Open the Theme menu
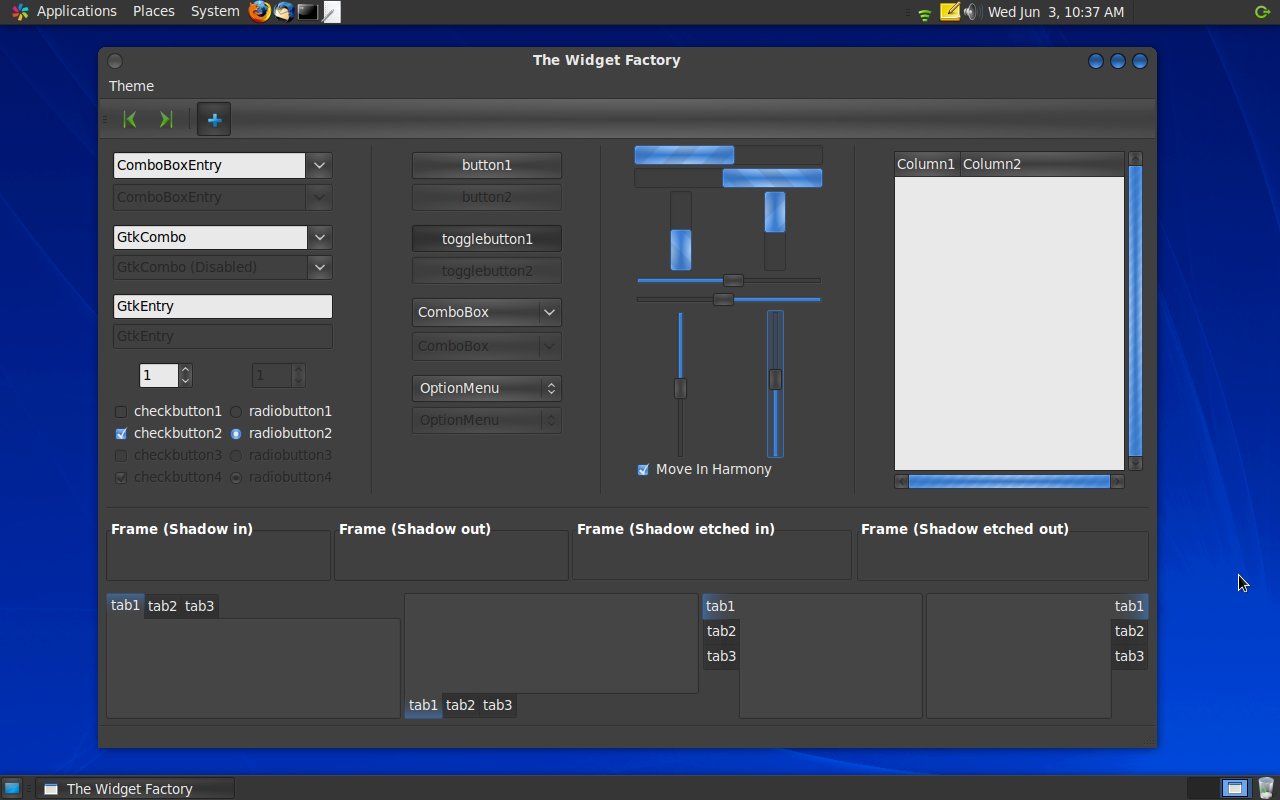This screenshot has width=1280, height=800. tap(131, 86)
